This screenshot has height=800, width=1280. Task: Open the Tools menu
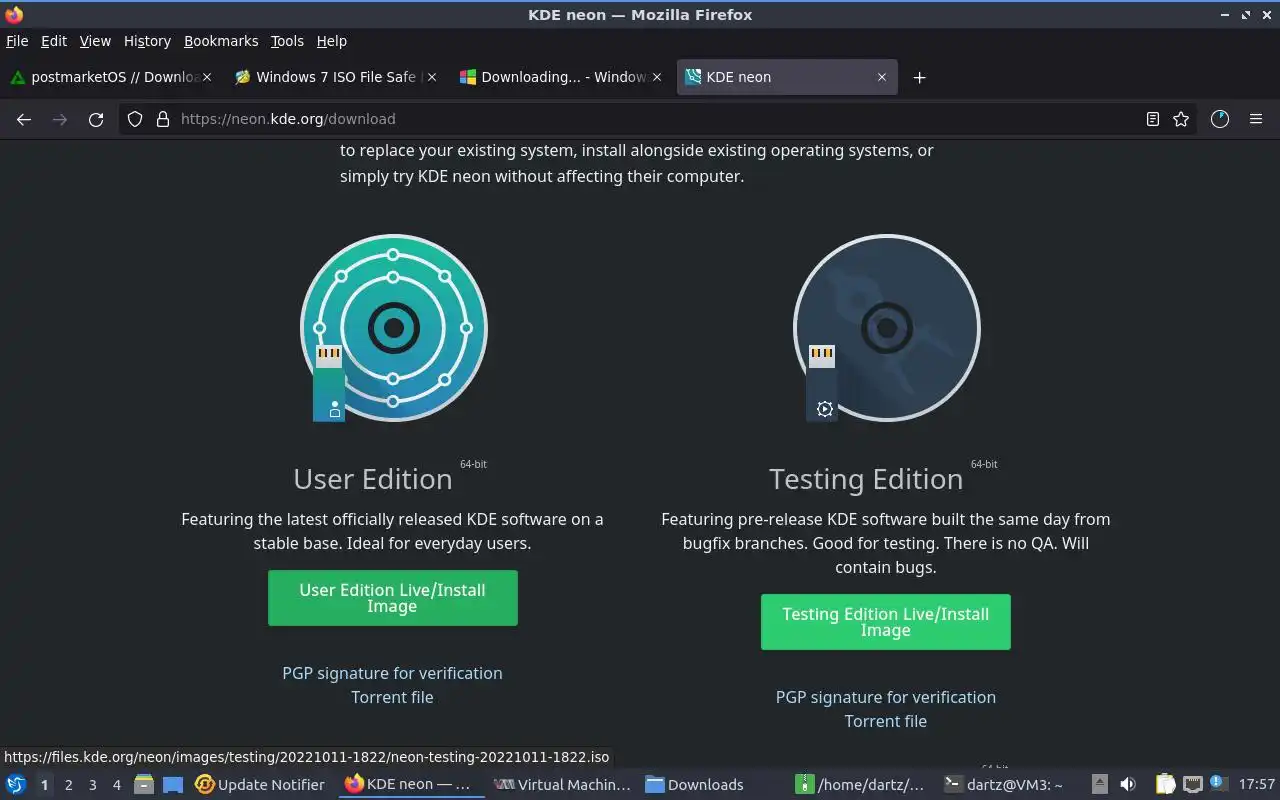pyautogui.click(x=287, y=41)
